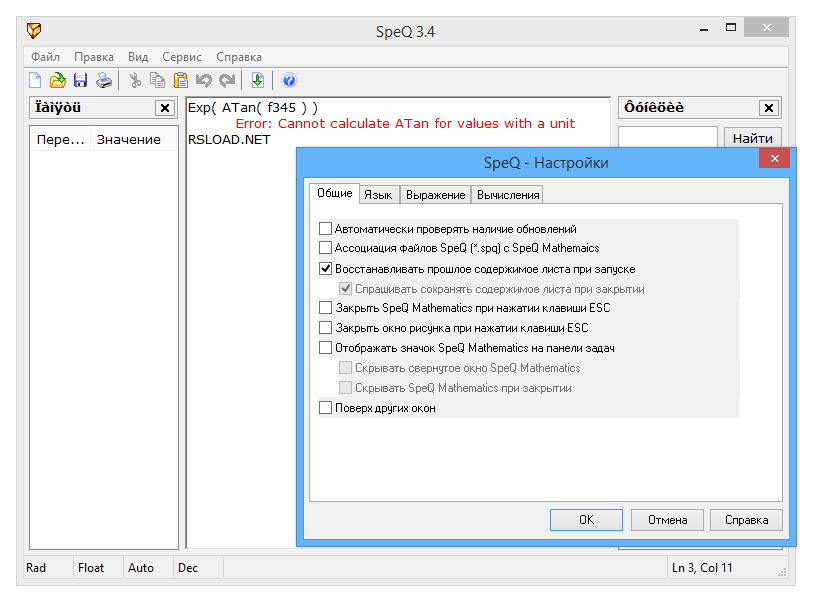
Task: Switch to the Вычисления tab
Action: [x=507, y=195]
